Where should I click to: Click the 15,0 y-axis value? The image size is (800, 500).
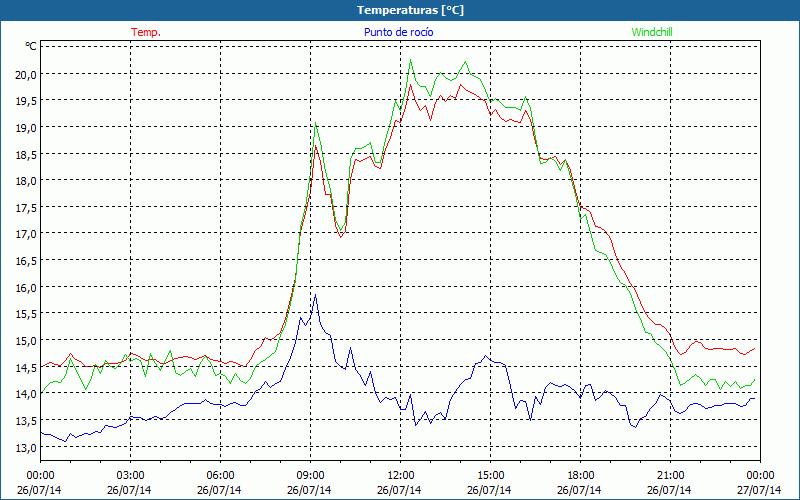(x=26, y=340)
